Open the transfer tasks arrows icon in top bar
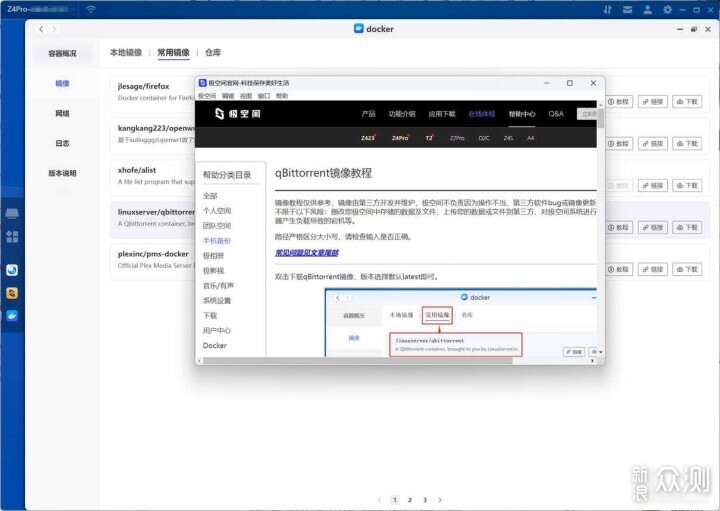The height and width of the screenshot is (511, 720). (x=608, y=10)
